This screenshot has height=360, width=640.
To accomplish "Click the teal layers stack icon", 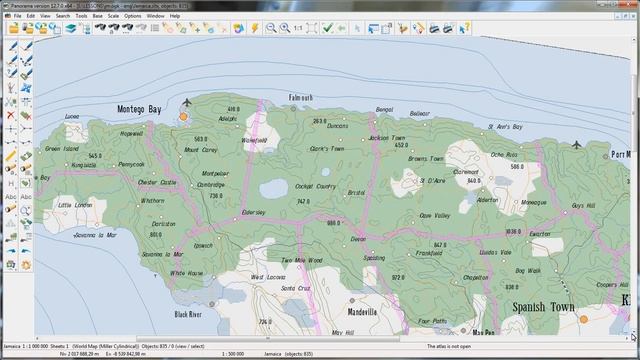I will 71,28.
